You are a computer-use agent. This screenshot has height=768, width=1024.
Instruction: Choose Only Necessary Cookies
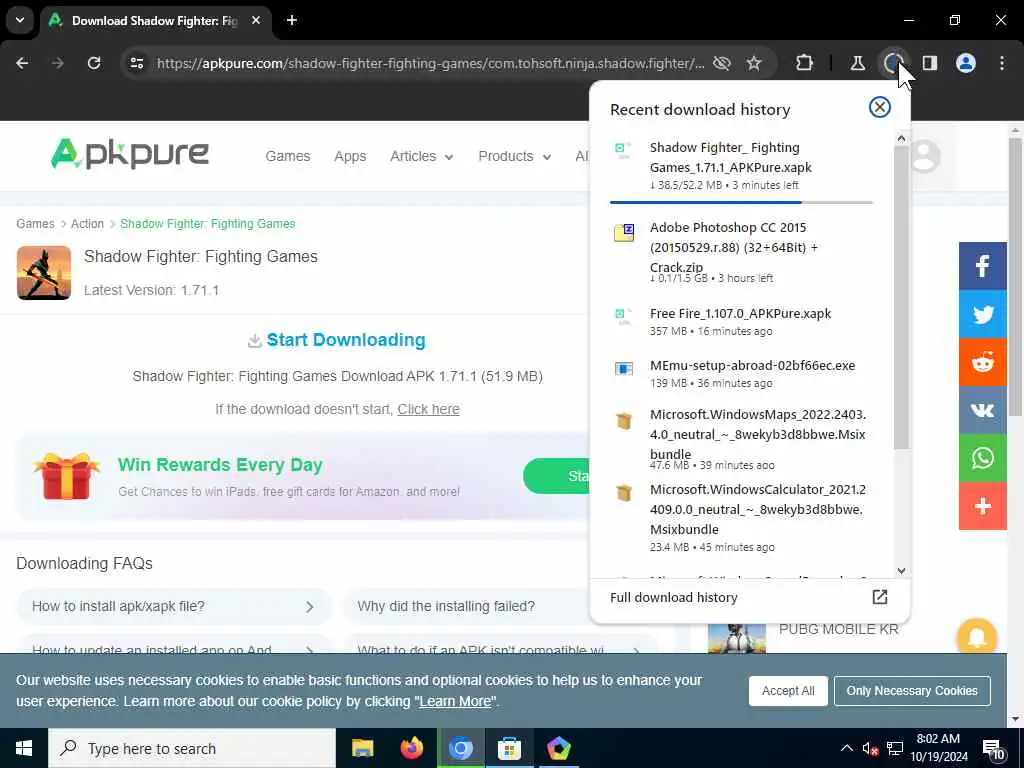[x=912, y=690]
